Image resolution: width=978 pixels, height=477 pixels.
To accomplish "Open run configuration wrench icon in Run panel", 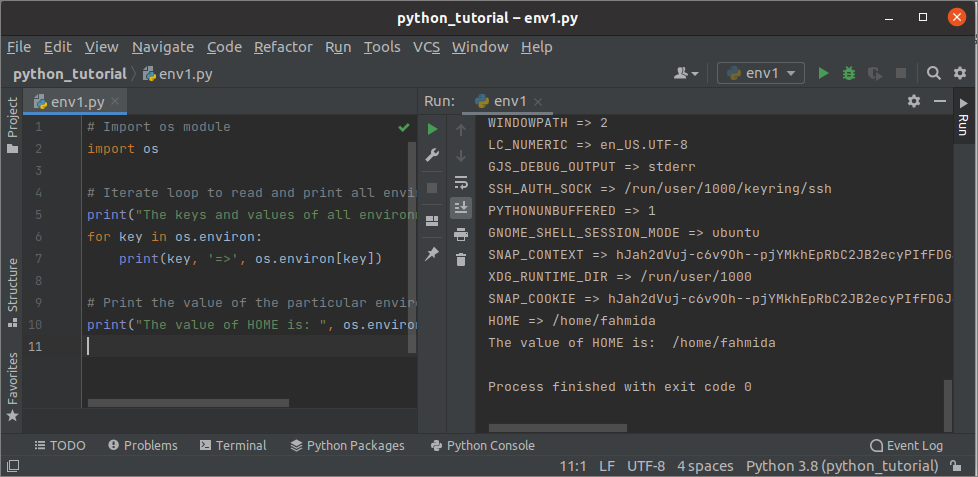I will pos(432,155).
